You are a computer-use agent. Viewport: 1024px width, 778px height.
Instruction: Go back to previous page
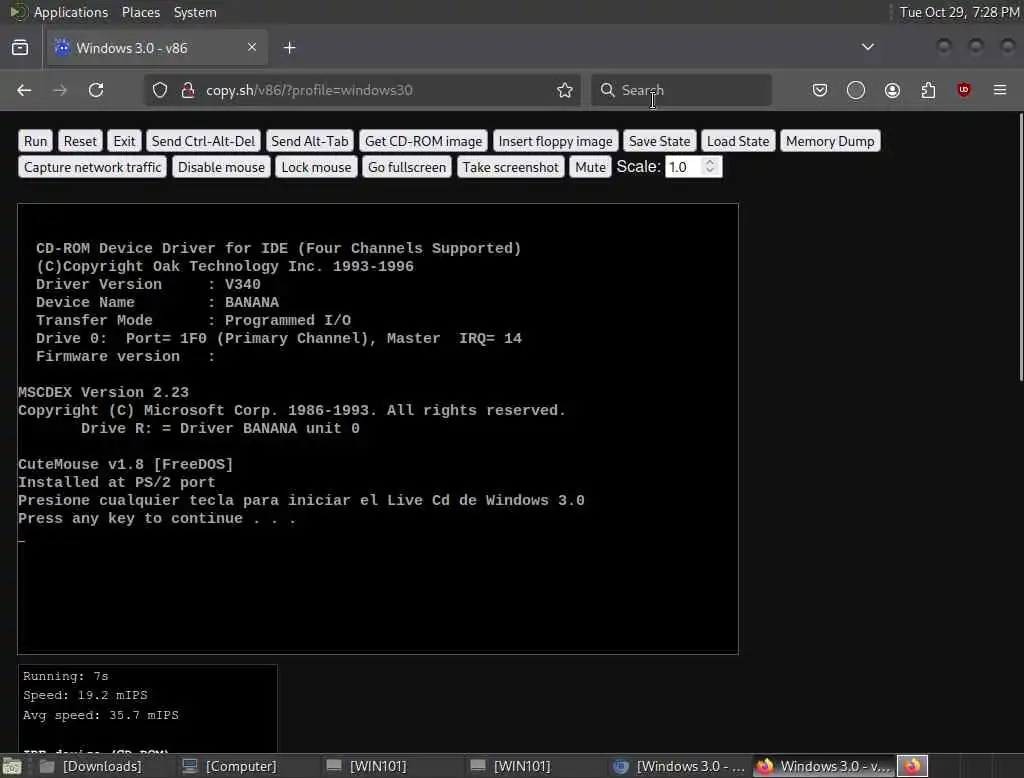24,90
